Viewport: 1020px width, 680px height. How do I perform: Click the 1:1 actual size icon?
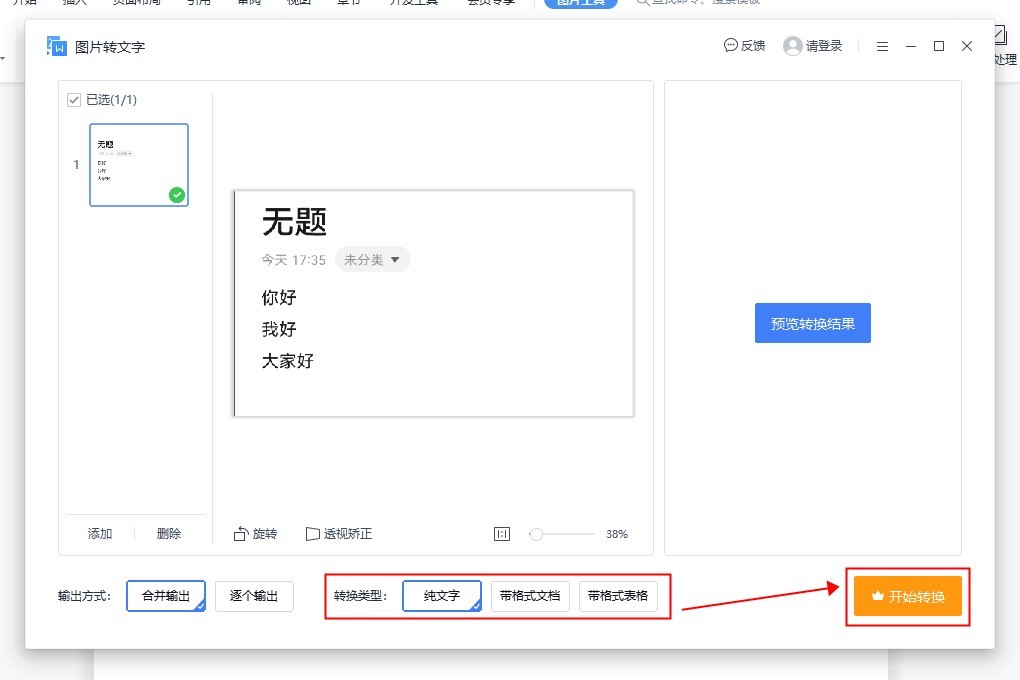(502, 534)
